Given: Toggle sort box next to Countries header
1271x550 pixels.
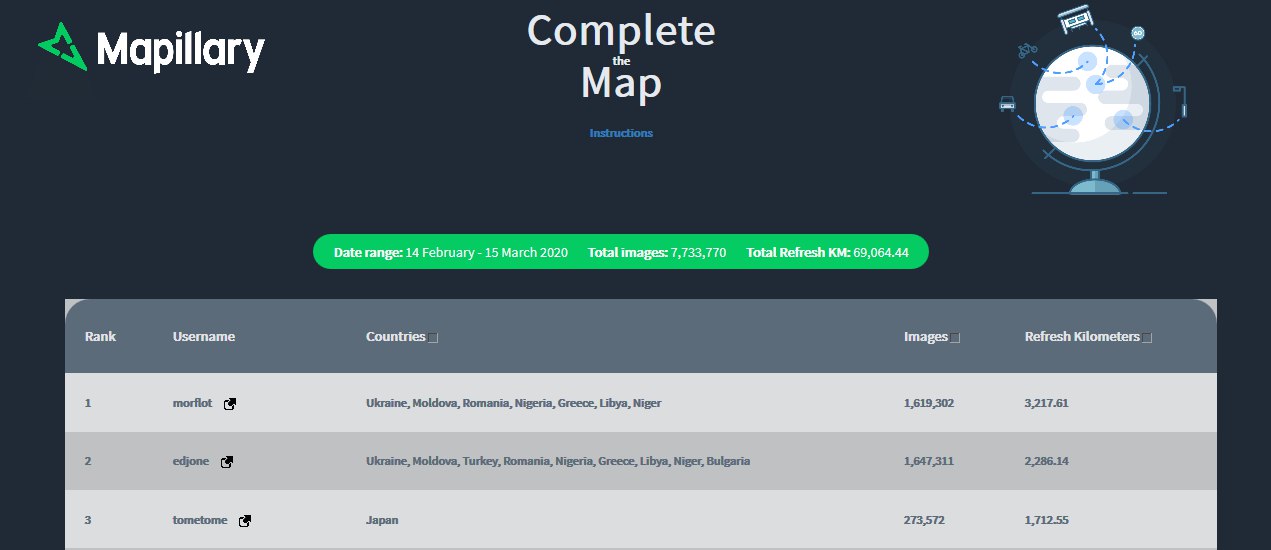Looking at the screenshot, I should [433, 338].
